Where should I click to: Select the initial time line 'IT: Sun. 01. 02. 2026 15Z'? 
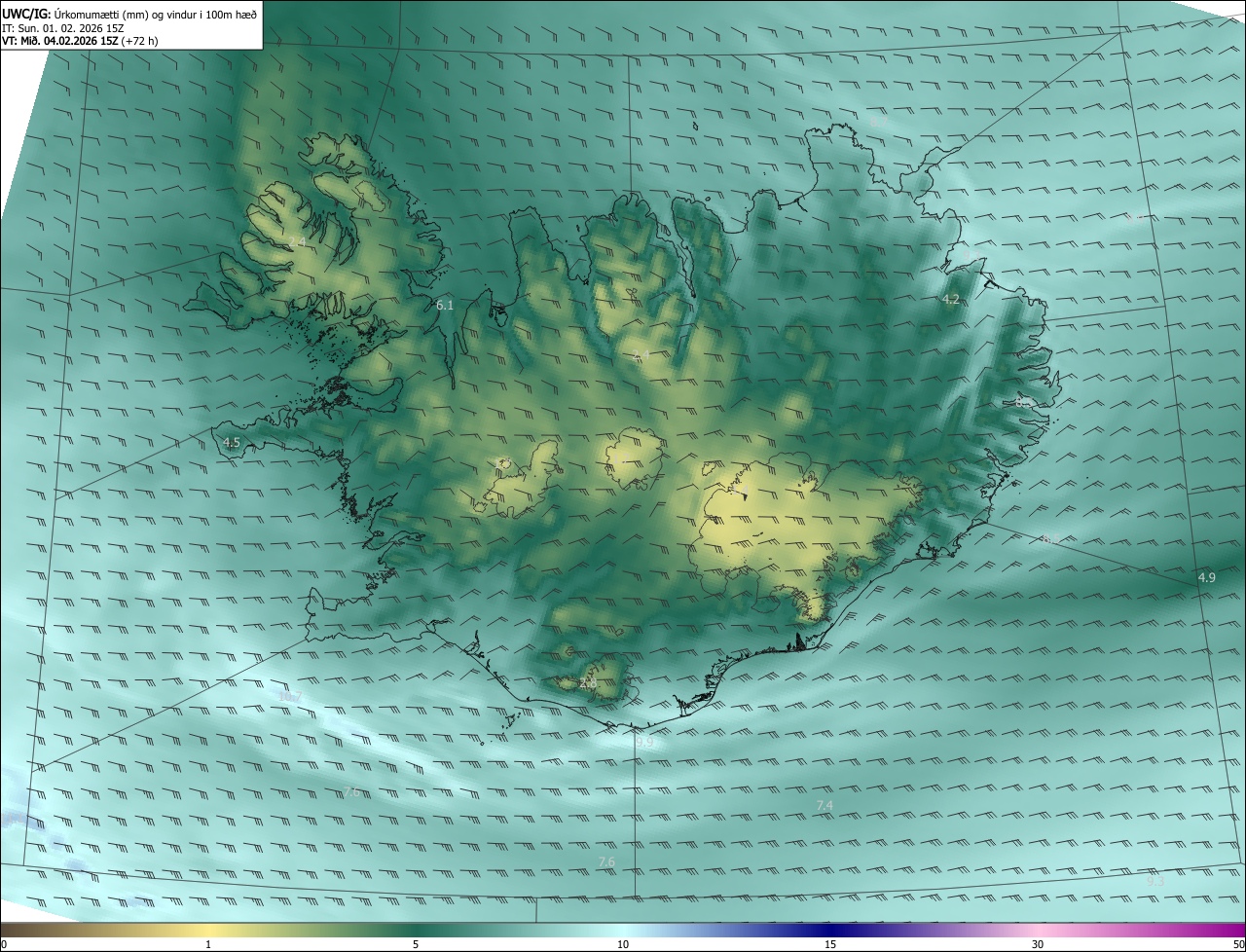[63, 28]
